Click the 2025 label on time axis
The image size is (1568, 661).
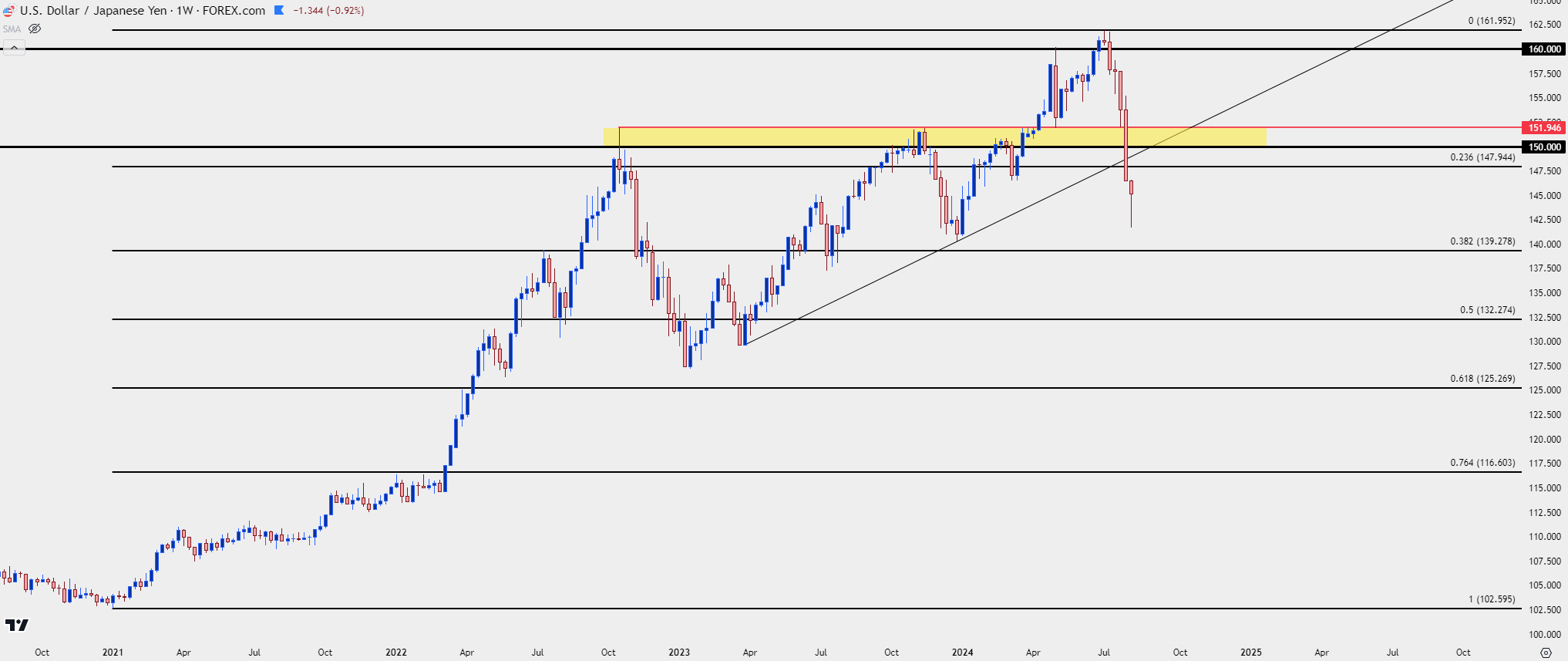pyautogui.click(x=1251, y=653)
